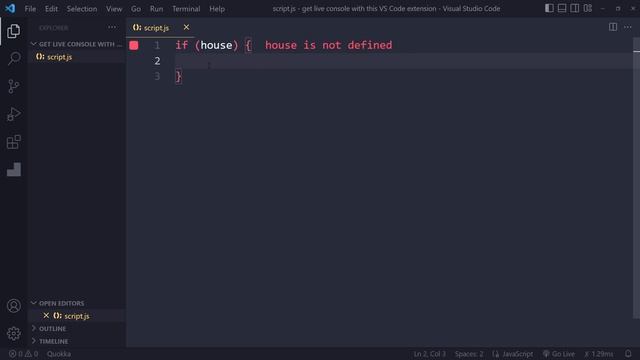Select script.js under Open Editors
This screenshot has width=640, height=360.
coord(77,316)
